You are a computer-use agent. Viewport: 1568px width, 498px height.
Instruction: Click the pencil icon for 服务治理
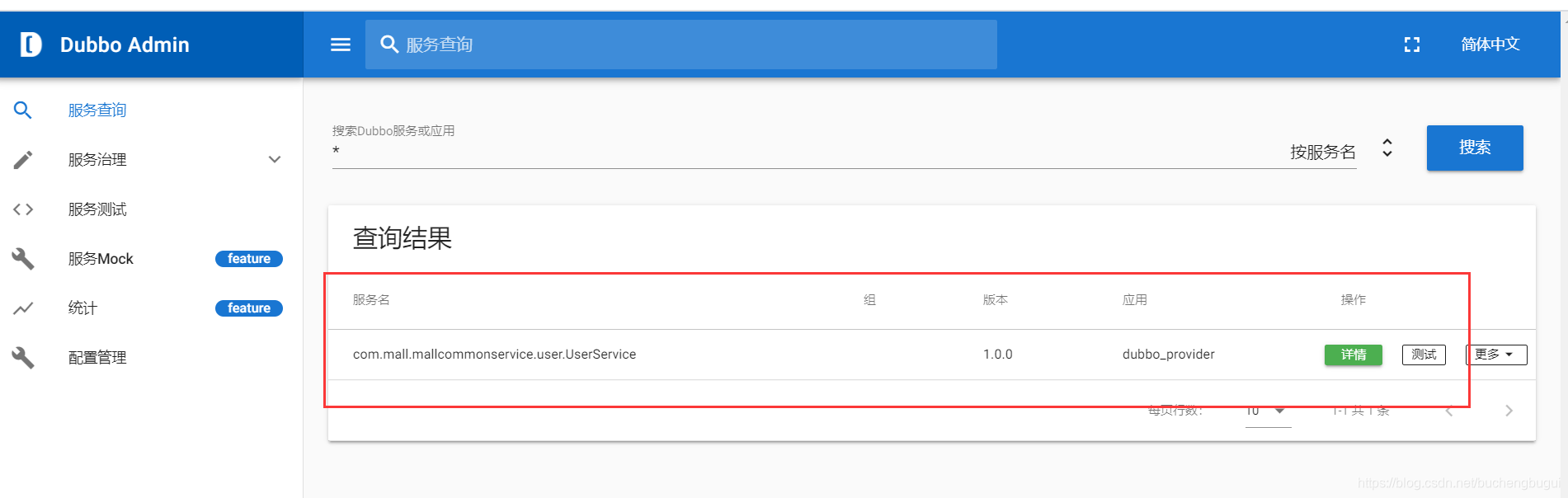(x=23, y=160)
